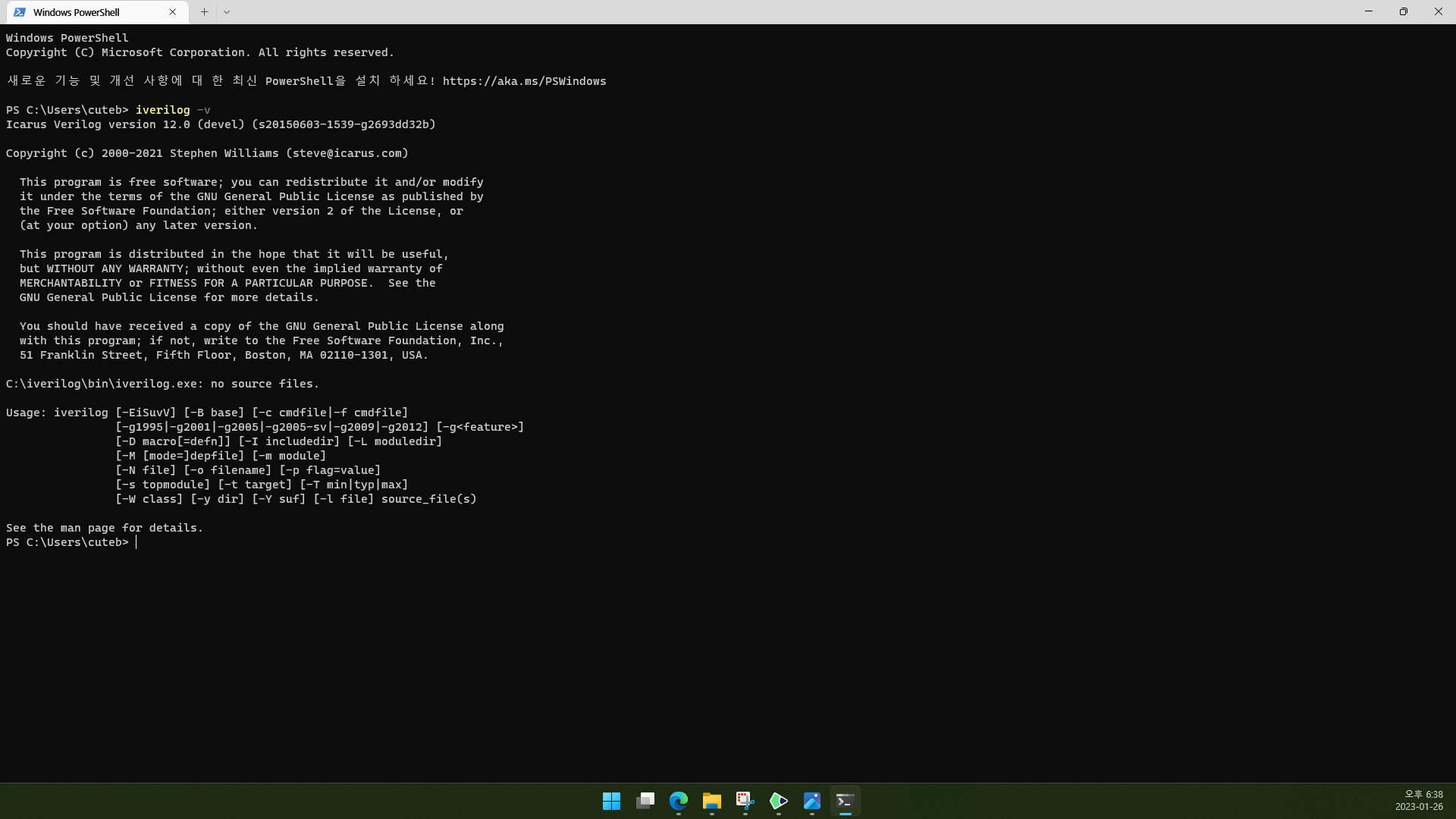The width and height of the screenshot is (1456, 819).
Task: Select the Windows PowerShell tab
Action: pyautogui.click(x=97, y=12)
